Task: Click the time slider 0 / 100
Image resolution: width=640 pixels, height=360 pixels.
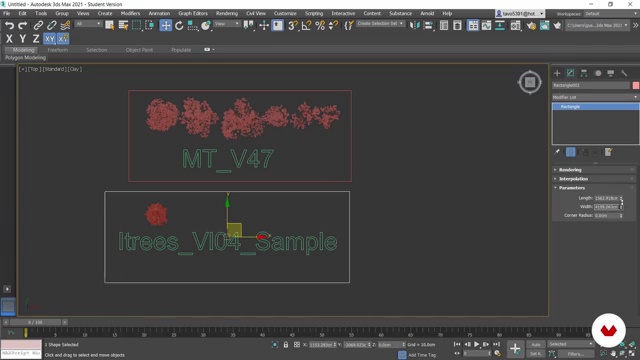Action: (x=35, y=322)
